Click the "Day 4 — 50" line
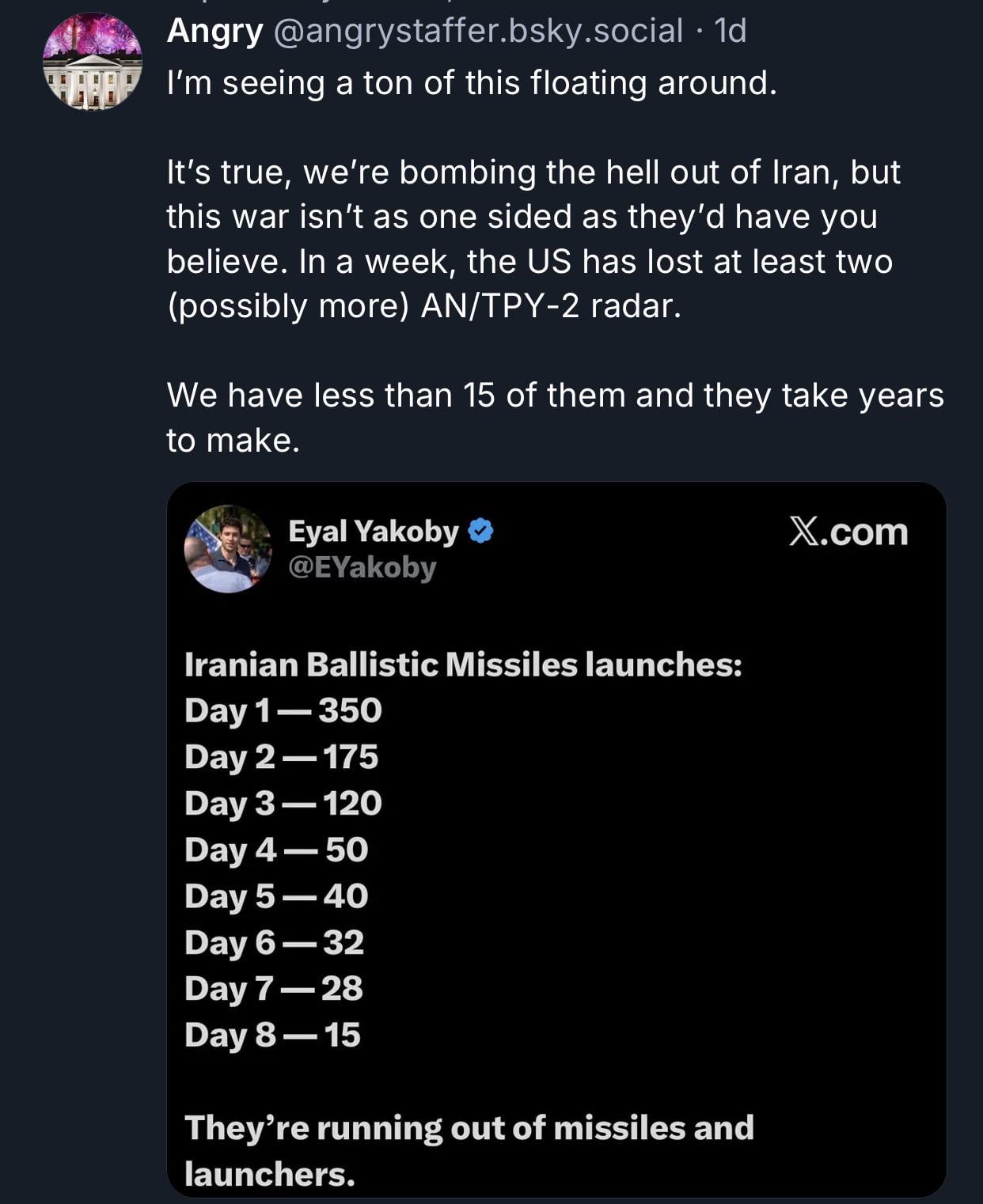Screen dimensions: 983x1204 pyautogui.click(x=276, y=850)
